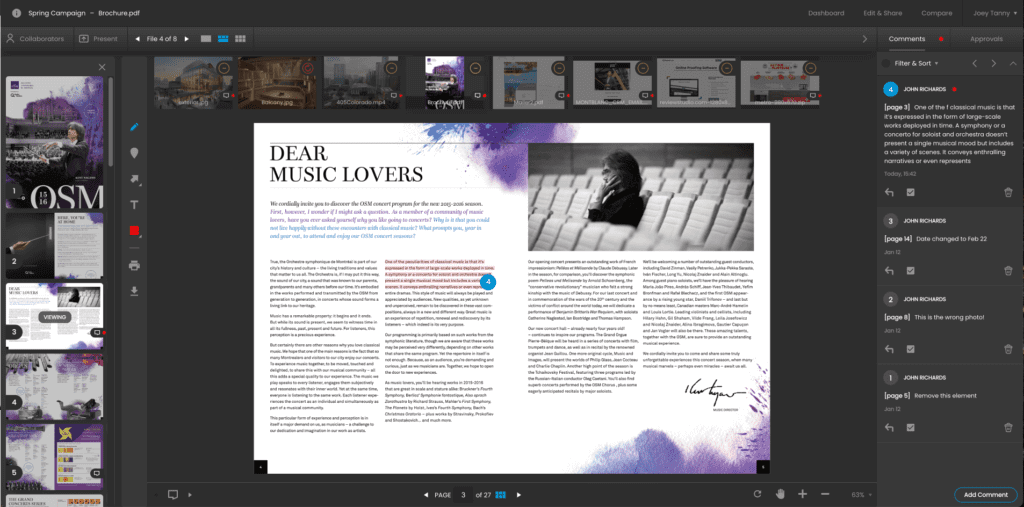Open the 63% zoom level dropdown
The width and height of the screenshot is (1024, 507).
pos(862,494)
